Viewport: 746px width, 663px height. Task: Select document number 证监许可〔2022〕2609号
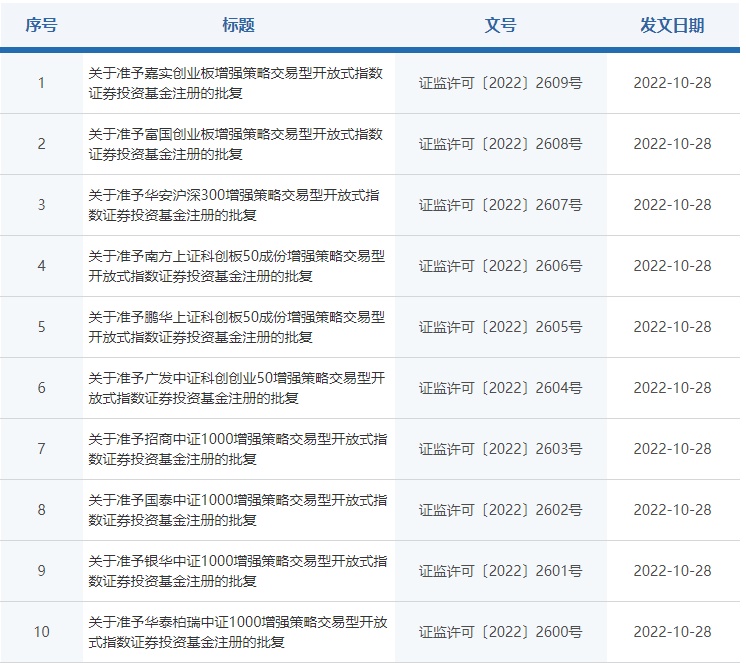(x=501, y=83)
